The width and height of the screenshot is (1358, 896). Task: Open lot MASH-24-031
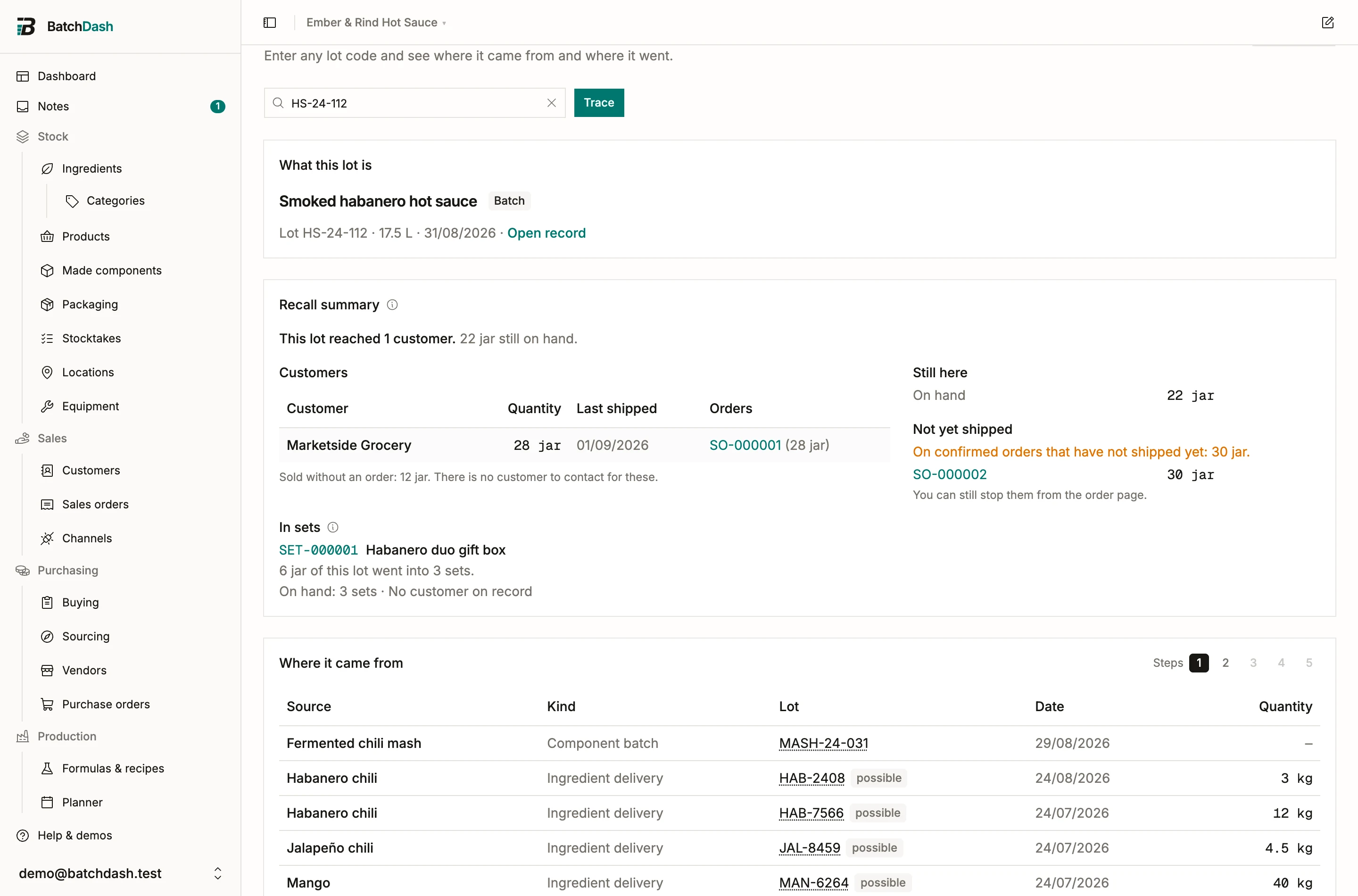(823, 743)
